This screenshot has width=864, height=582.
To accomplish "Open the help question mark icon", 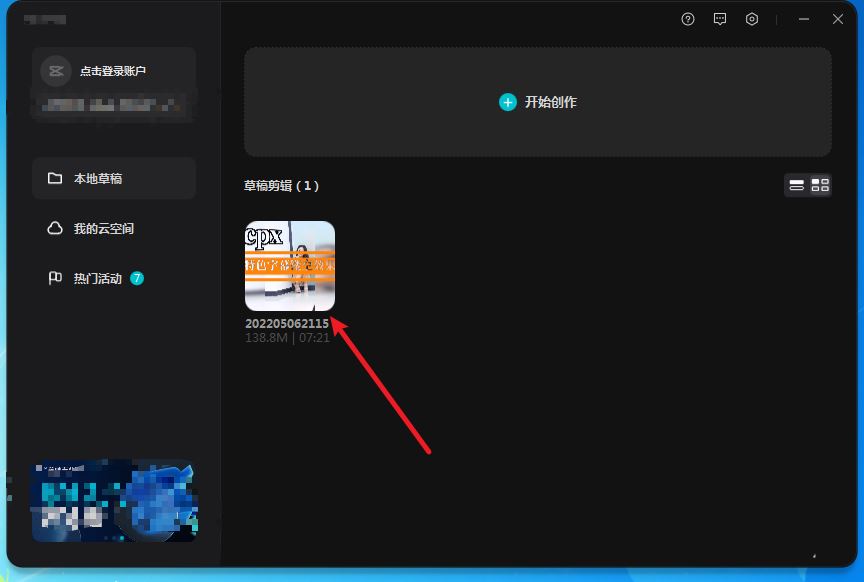I will pyautogui.click(x=688, y=19).
